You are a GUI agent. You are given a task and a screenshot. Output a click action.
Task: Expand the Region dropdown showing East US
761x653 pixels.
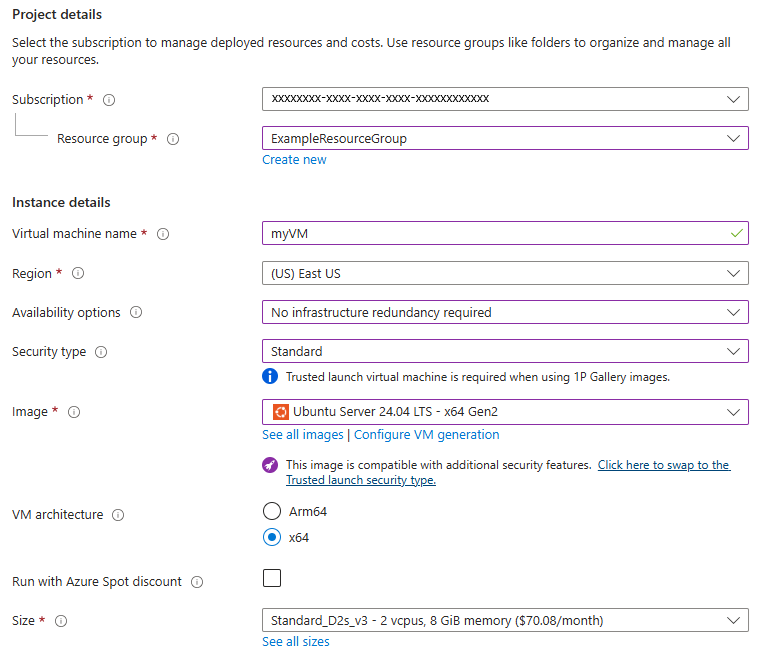tap(505, 273)
